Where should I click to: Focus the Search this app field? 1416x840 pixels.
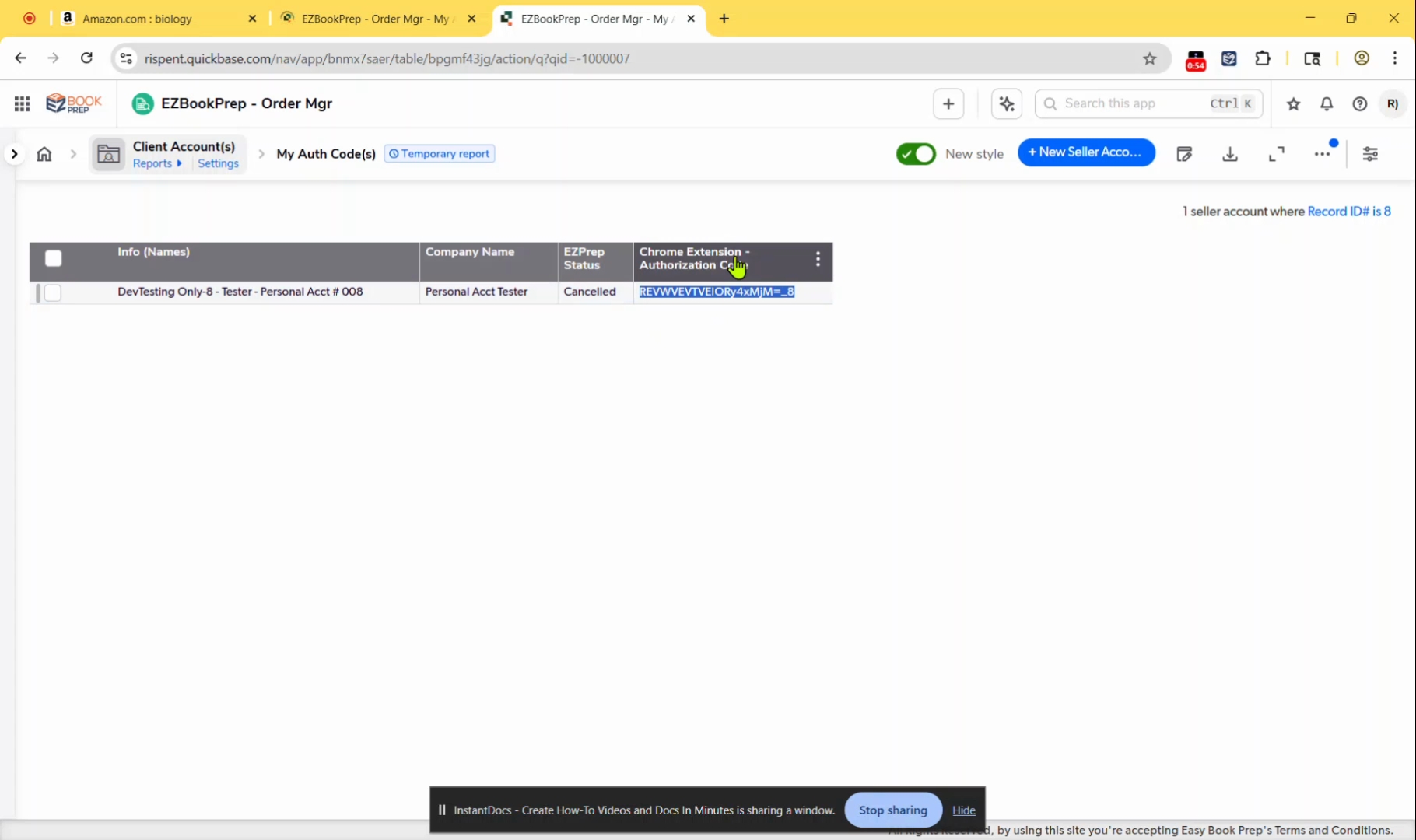(x=1148, y=103)
